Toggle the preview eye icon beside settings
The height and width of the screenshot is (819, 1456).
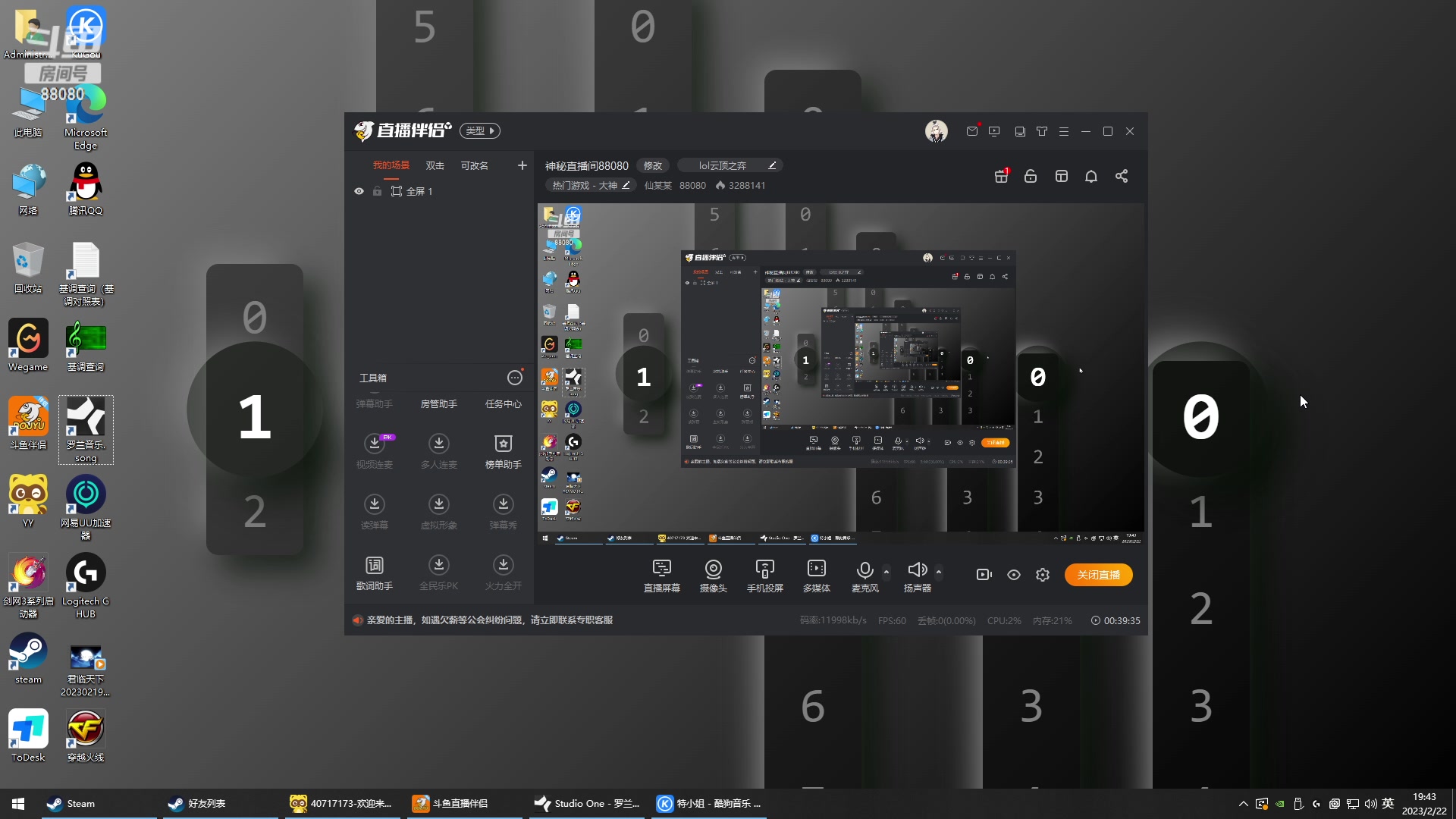[1014, 575]
